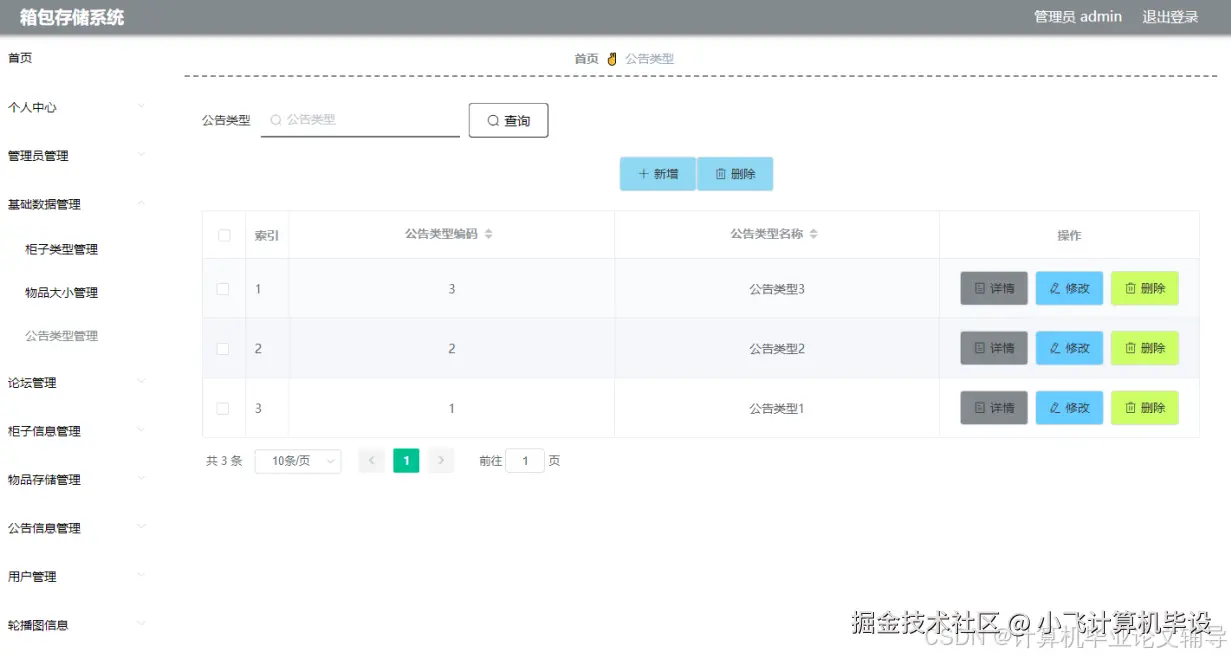Click the 查询 search button
The image size is (1231, 656).
[x=508, y=119]
